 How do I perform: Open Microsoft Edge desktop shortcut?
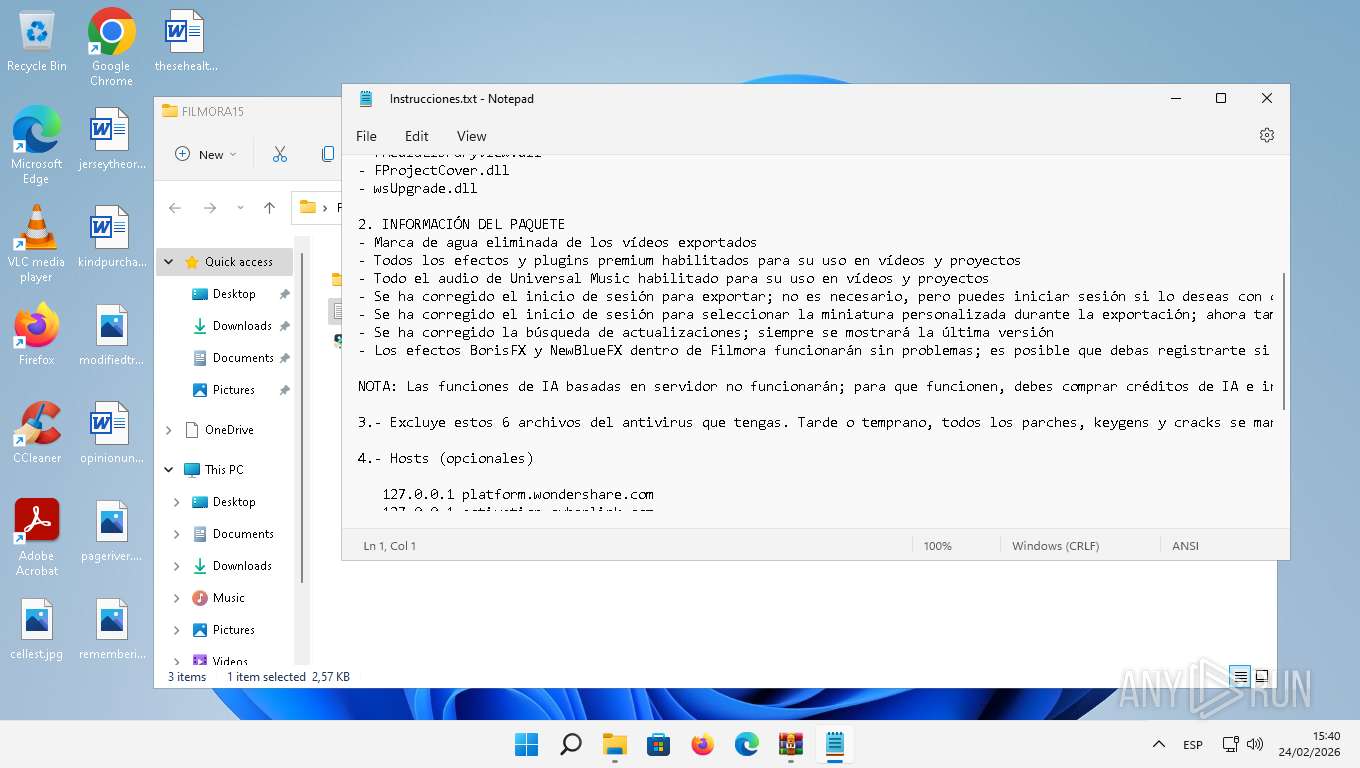click(x=36, y=146)
